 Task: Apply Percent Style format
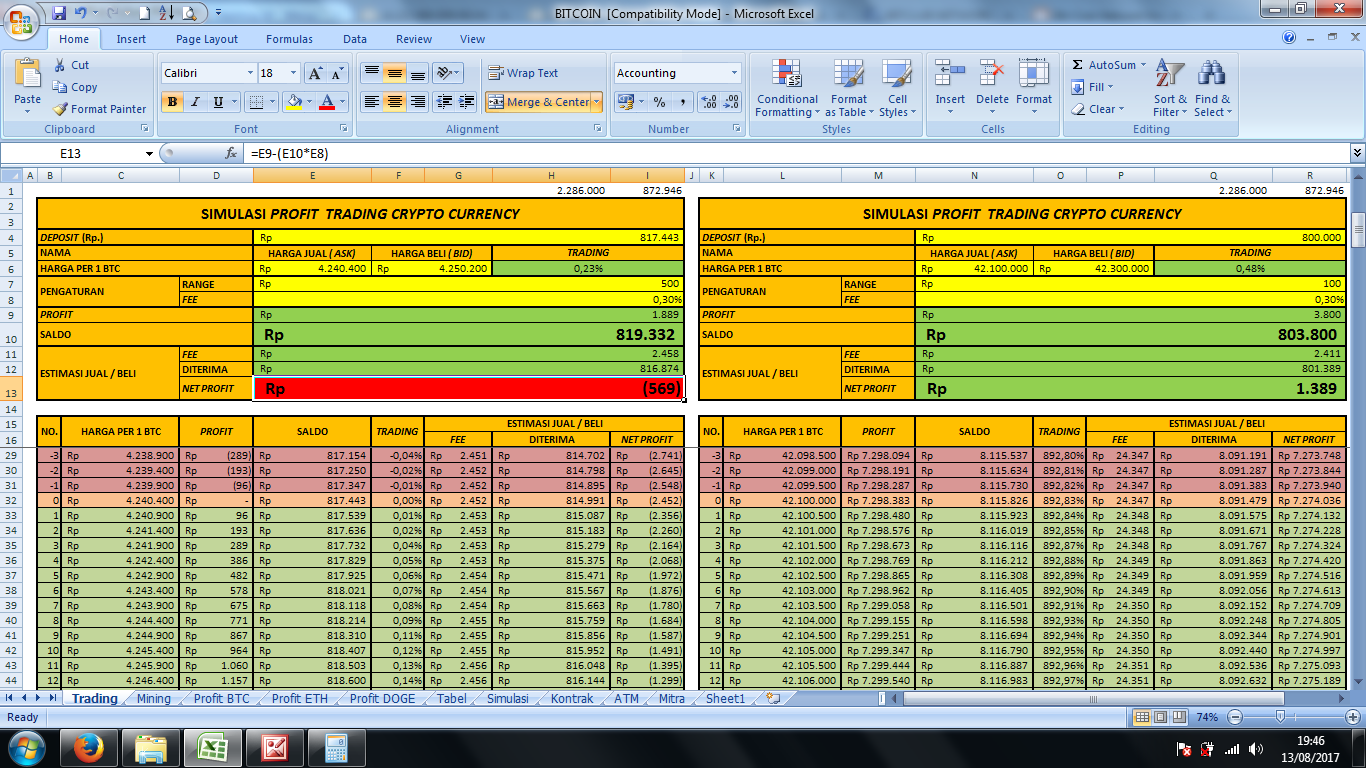659,102
